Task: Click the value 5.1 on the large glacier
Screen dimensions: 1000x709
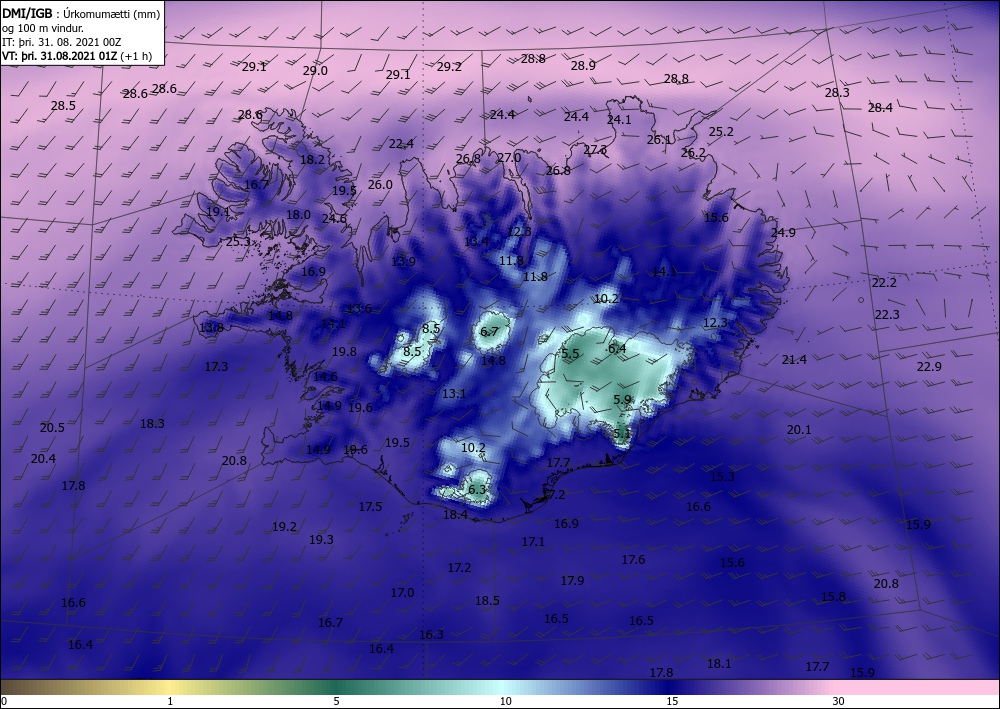Action: click(x=622, y=434)
